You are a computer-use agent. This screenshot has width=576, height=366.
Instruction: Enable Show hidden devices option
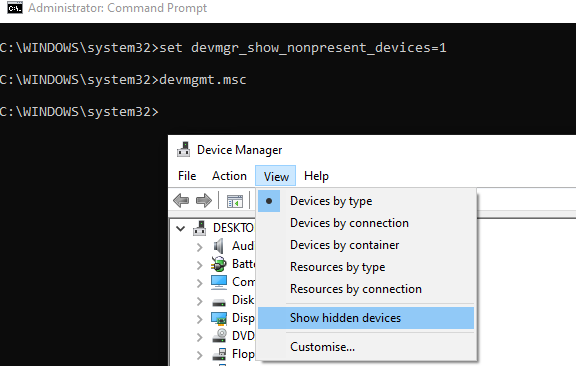pos(366,318)
